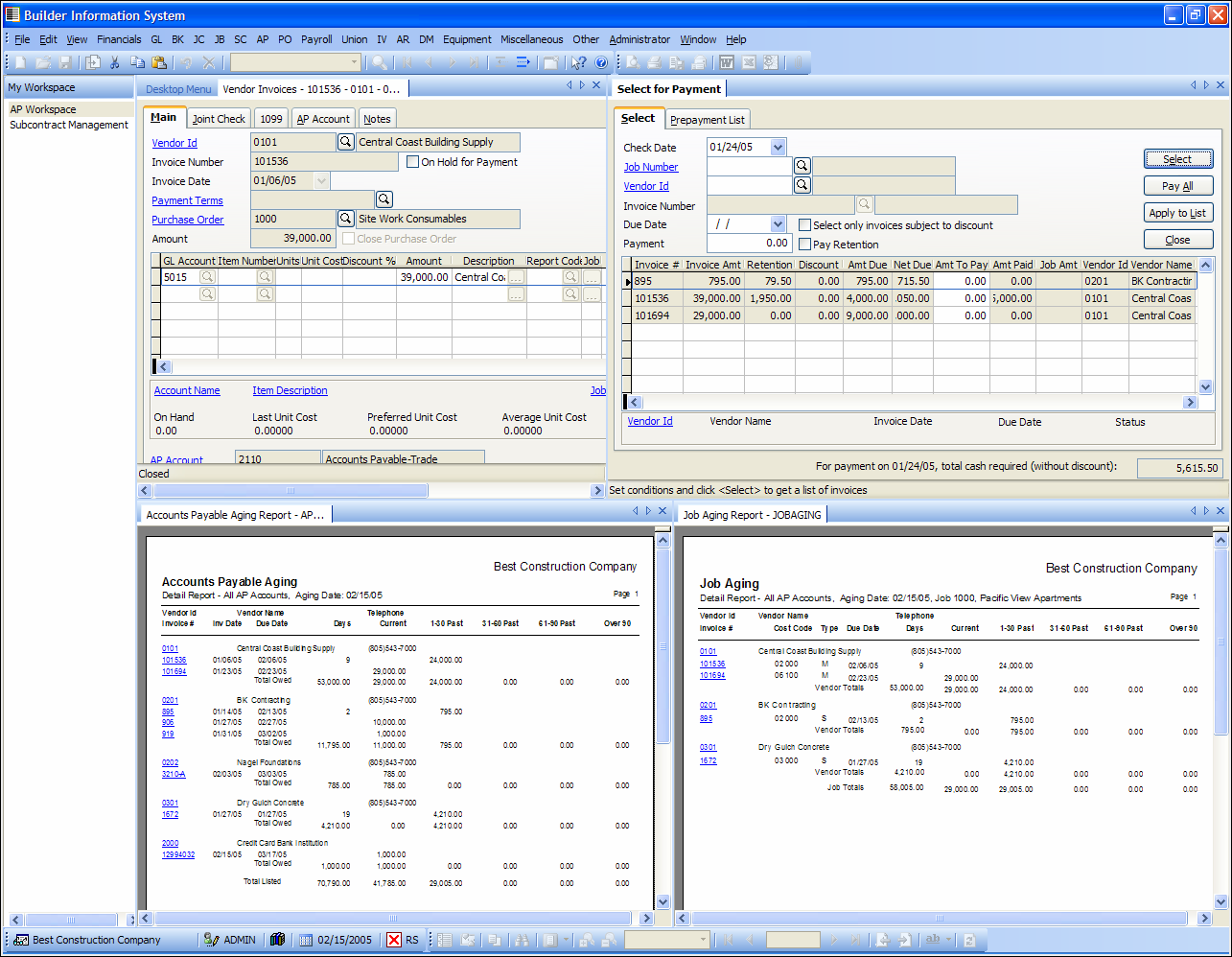The height and width of the screenshot is (957, 1232).
Task: Expand the combo box in the bottom toolbar
Action: tap(703, 940)
